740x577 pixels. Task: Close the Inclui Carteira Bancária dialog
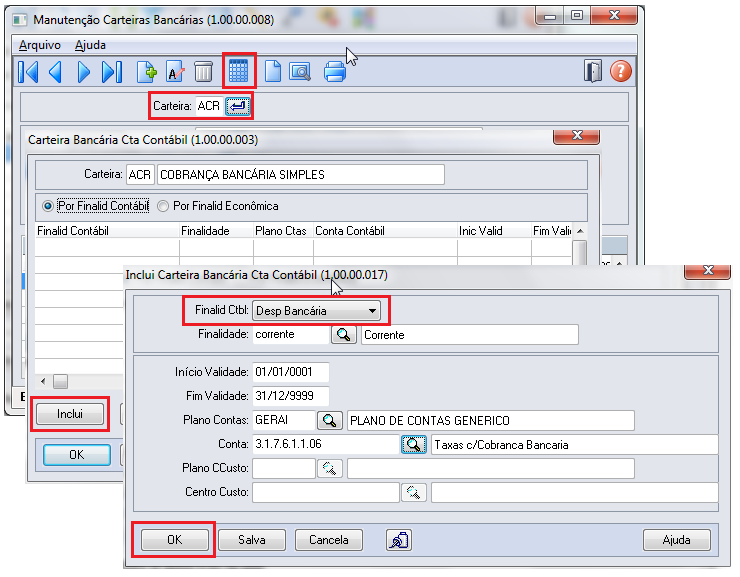coord(707,271)
